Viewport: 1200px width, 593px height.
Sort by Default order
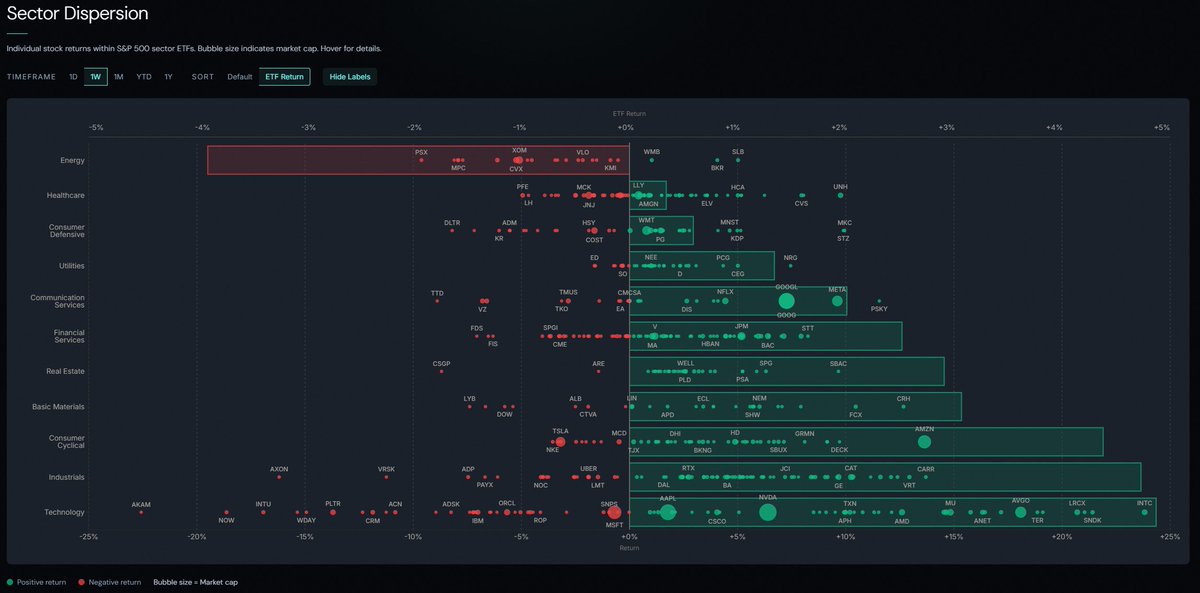click(240, 76)
